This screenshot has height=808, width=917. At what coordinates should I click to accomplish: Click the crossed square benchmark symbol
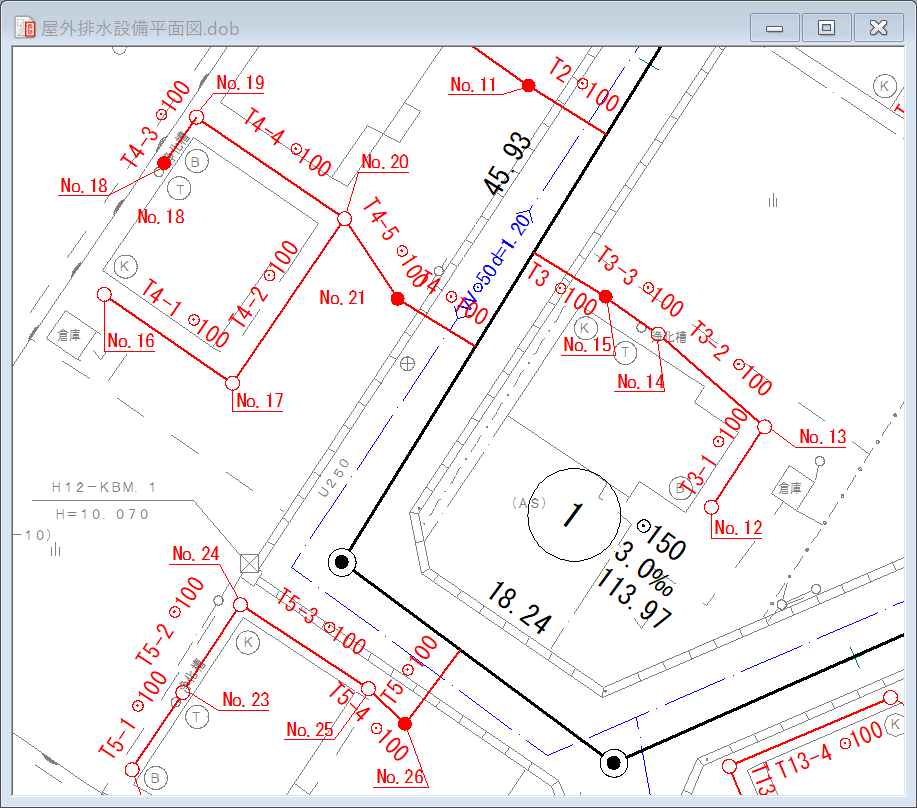click(x=249, y=563)
